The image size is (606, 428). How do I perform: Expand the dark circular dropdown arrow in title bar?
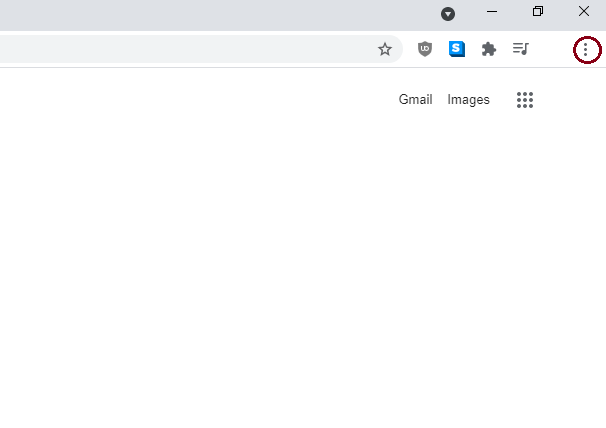(448, 14)
